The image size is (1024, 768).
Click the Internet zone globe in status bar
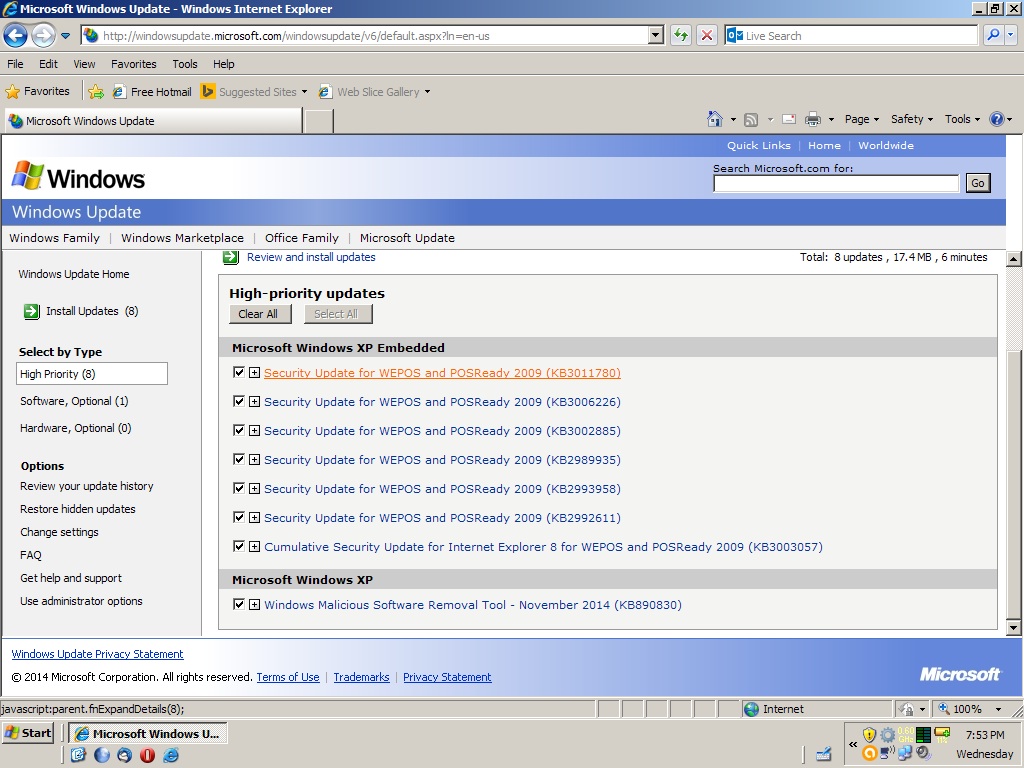click(751, 709)
